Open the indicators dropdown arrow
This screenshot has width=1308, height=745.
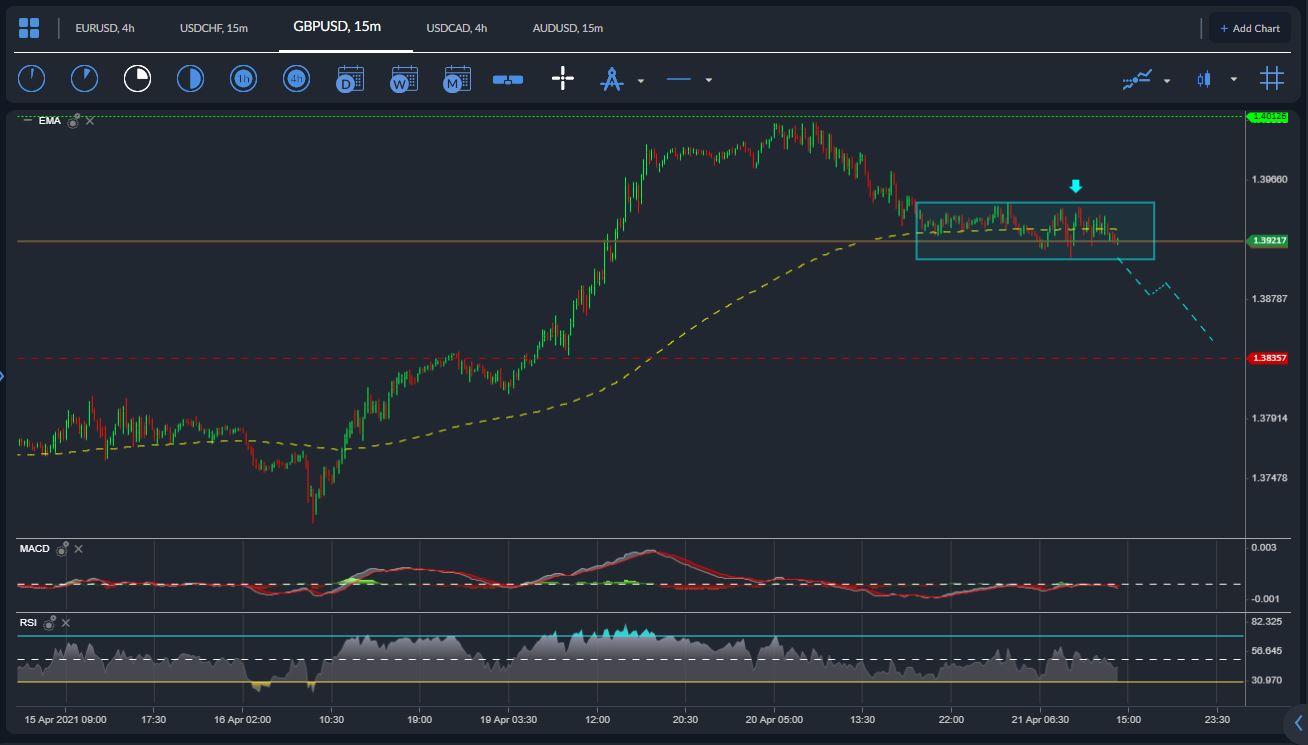pos(1164,80)
